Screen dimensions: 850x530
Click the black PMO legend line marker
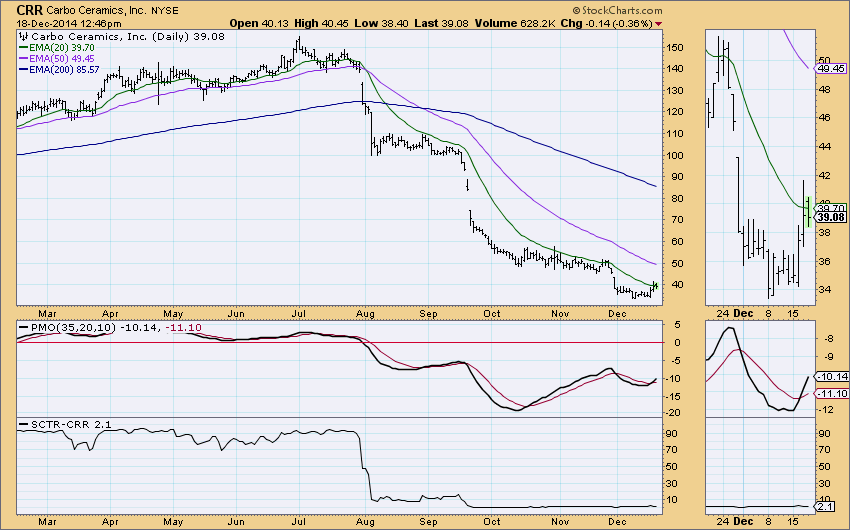(x=23, y=328)
